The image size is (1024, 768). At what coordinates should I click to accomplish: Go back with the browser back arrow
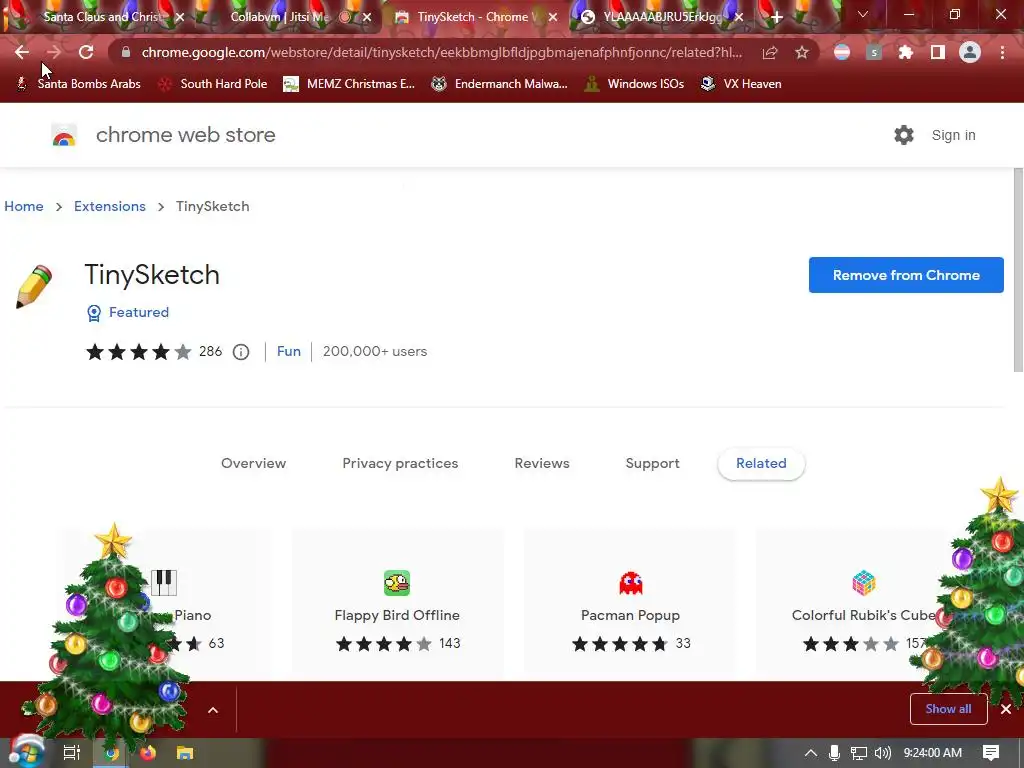coord(22,52)
